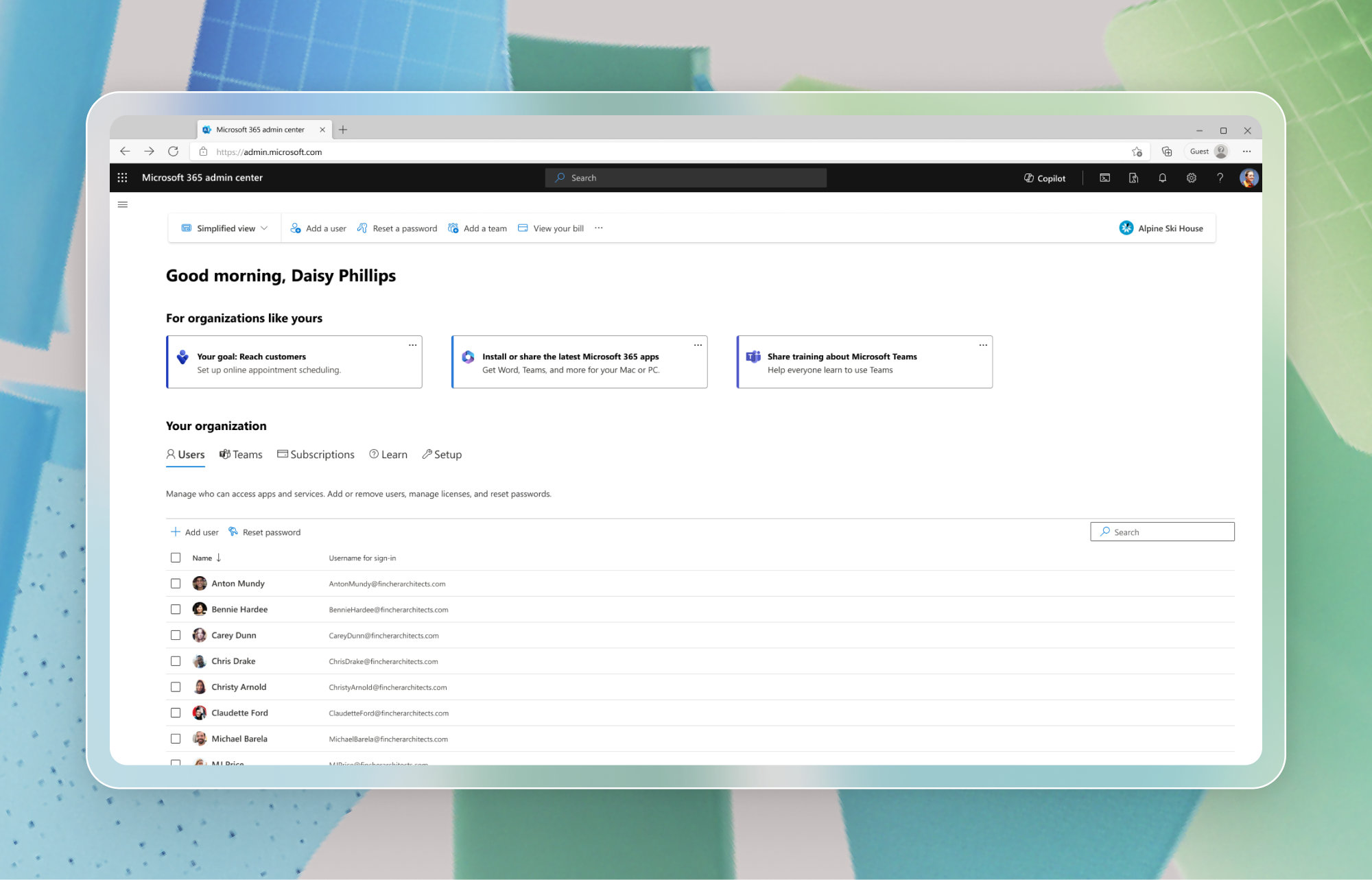Switch to the Teams tab
Screen dimensions: 1372x880
(x=241, y=454)
